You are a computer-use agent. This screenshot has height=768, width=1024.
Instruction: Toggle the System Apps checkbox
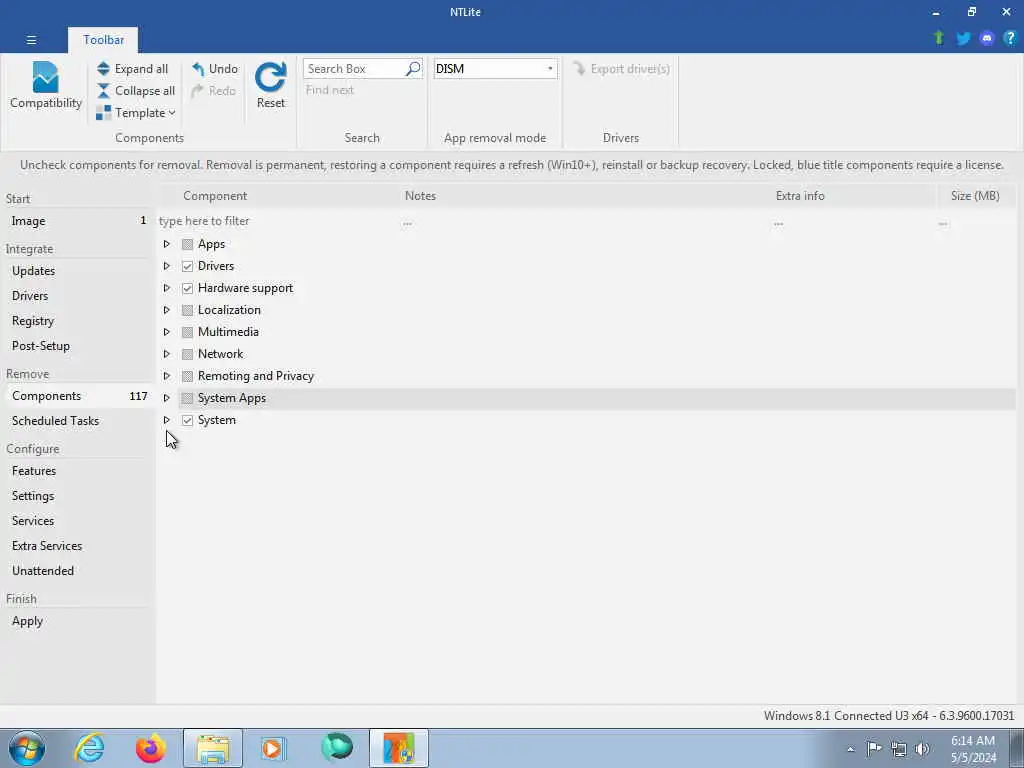pyautogui.click(x=187, y=398)
